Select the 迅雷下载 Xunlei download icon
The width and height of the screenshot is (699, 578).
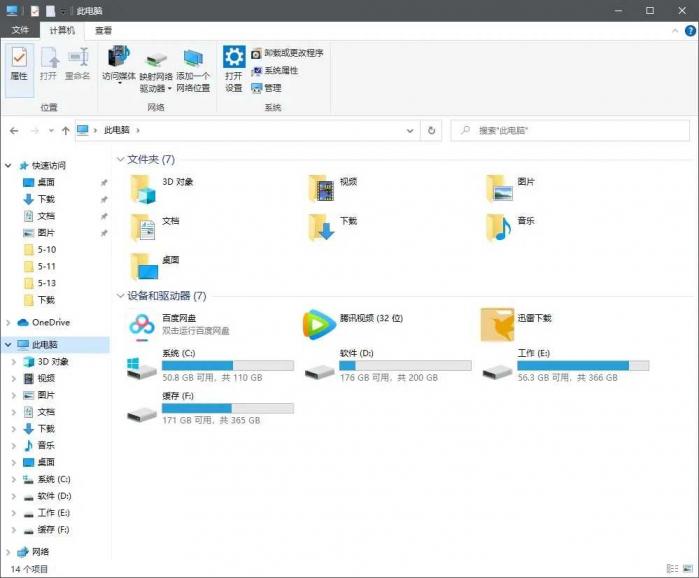coord(497,325)
